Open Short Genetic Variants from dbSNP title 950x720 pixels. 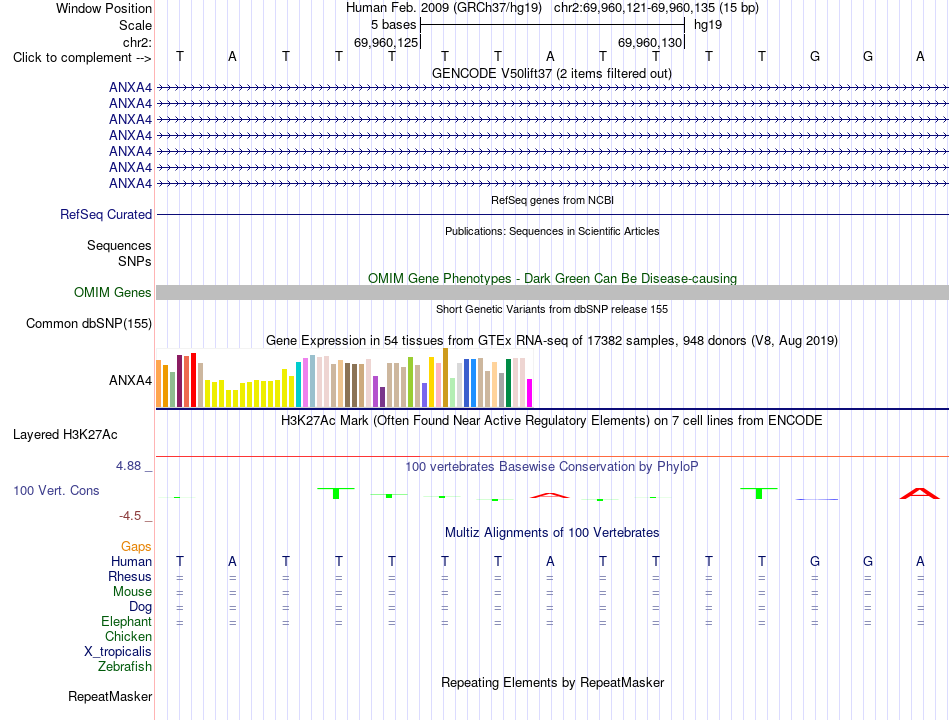[x=552, y=309]
